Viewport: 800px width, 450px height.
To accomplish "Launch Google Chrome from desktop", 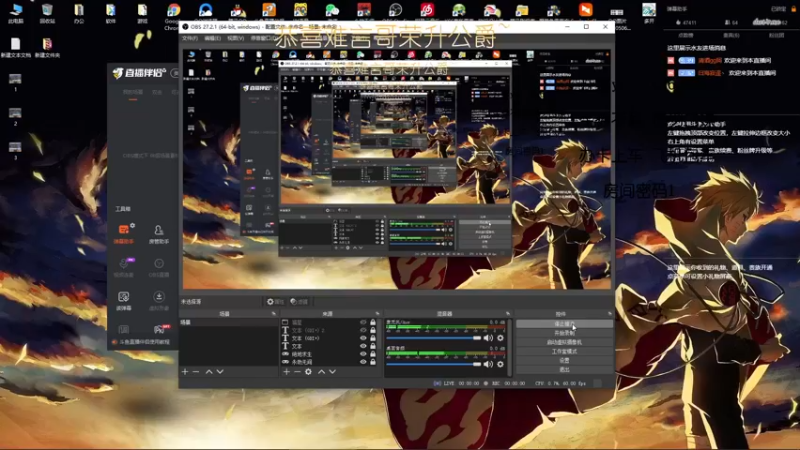I will click(x=173, y=16).
